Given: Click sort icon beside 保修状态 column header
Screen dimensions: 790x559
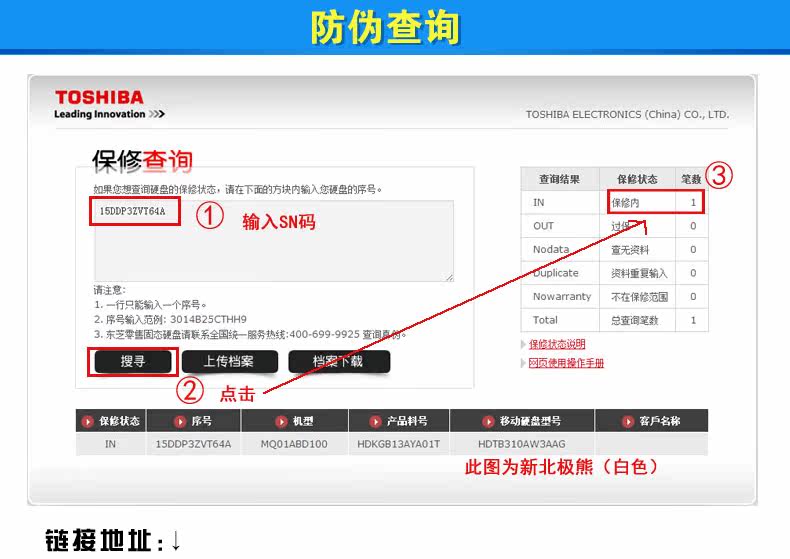Looking at the screenshot, I should (88, 422).
